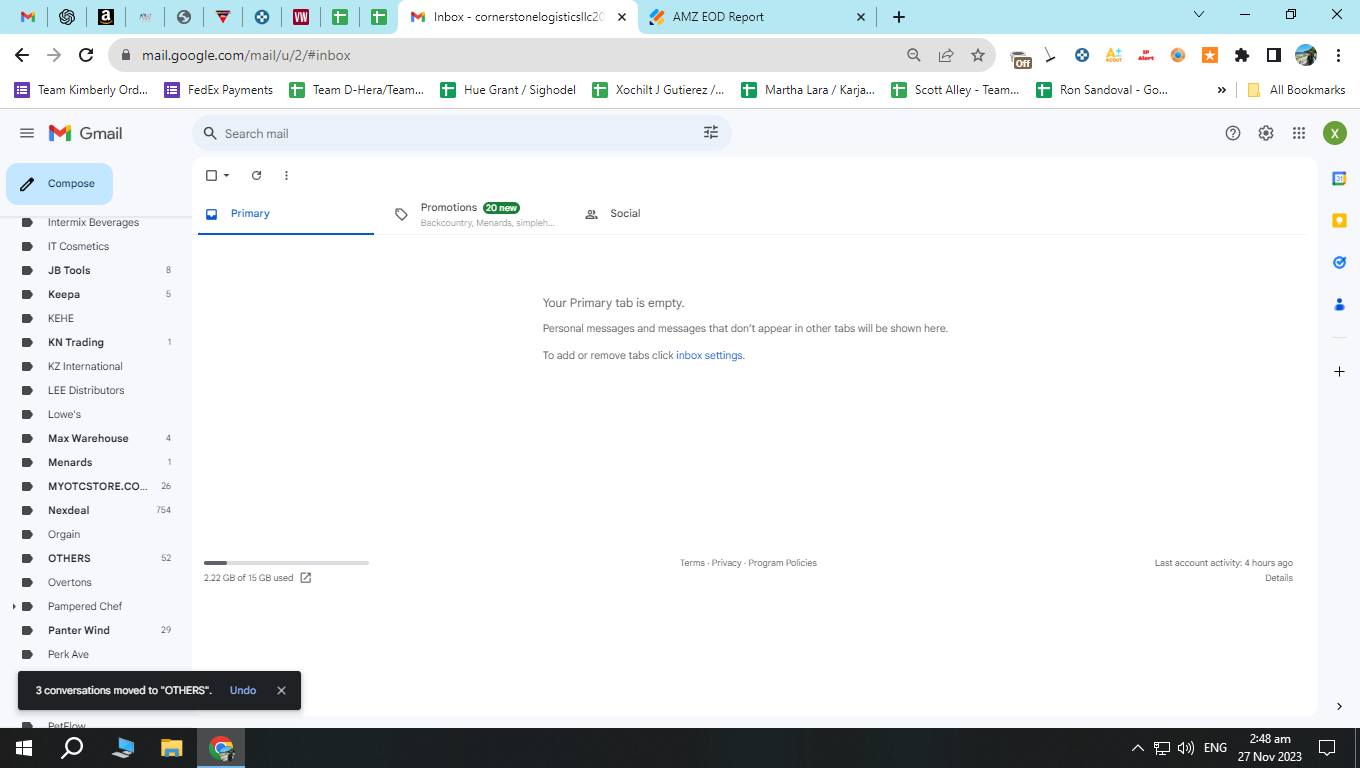Reload the page in Chrome
The width and height of the screenshot is (1360, 768).
[x=86, y=55]
